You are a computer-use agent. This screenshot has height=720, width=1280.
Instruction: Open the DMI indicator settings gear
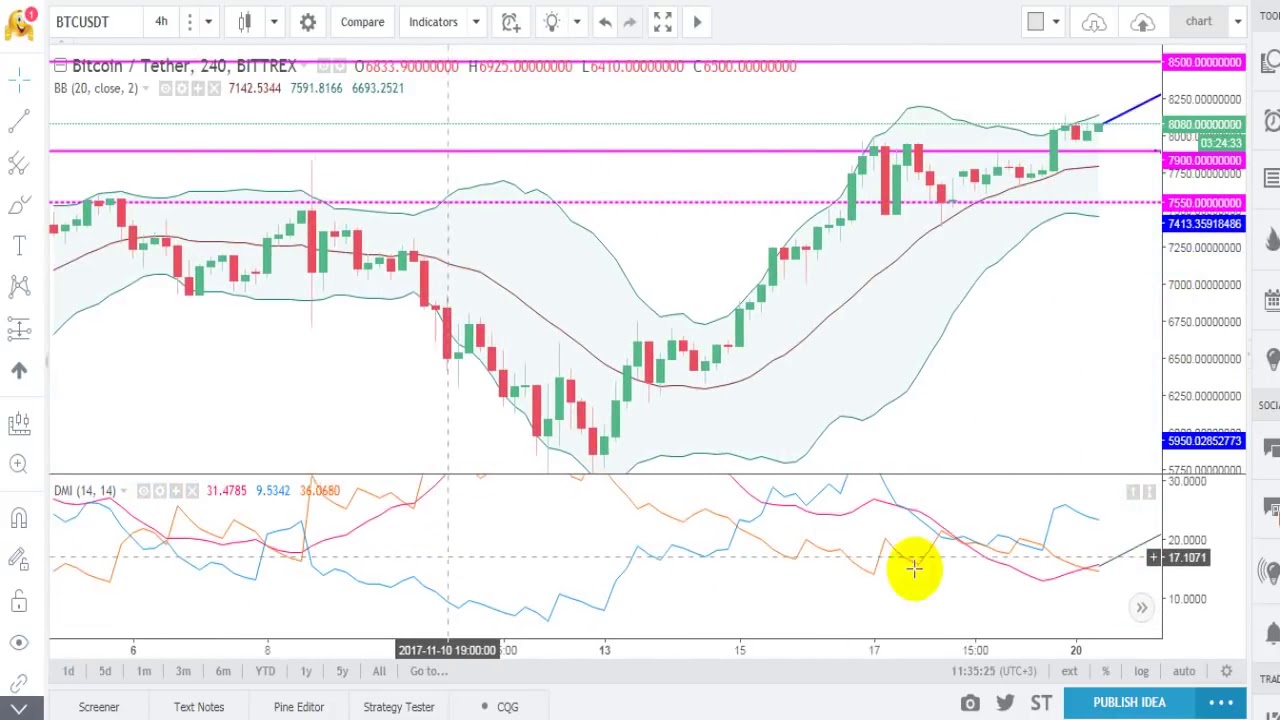coord(160,491)
